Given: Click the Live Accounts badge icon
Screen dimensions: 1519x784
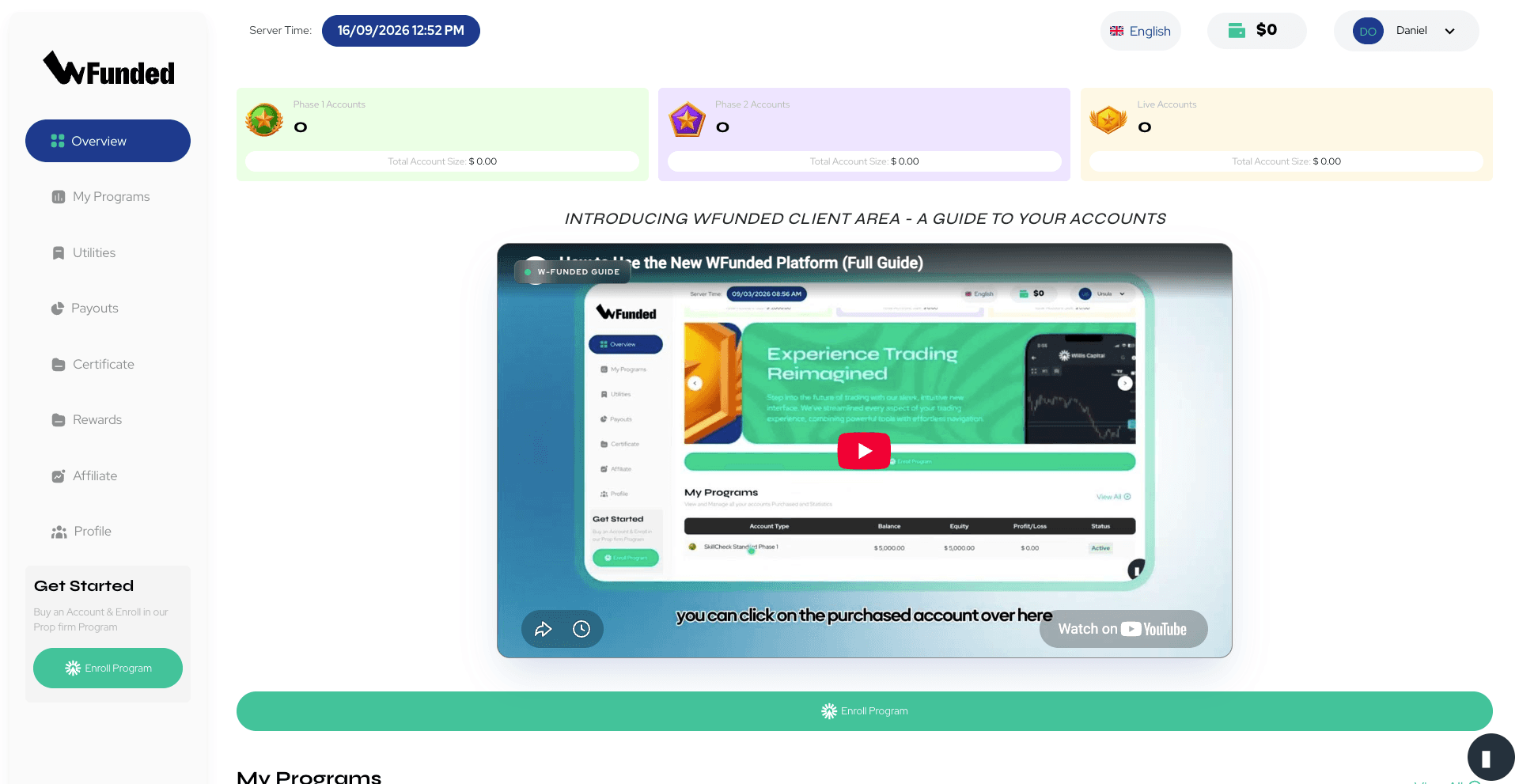Looking at the screenshot, I should (x=1108, y=120).
